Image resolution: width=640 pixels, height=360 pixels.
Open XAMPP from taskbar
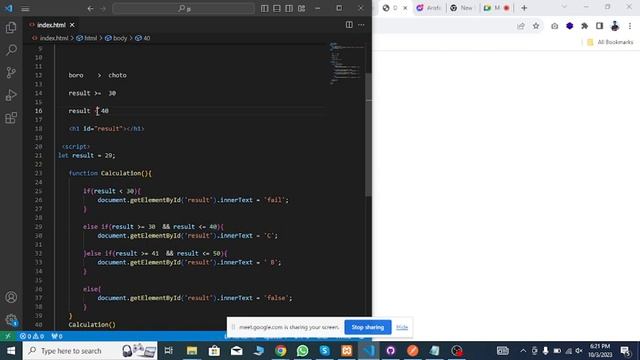click(347, 351)
